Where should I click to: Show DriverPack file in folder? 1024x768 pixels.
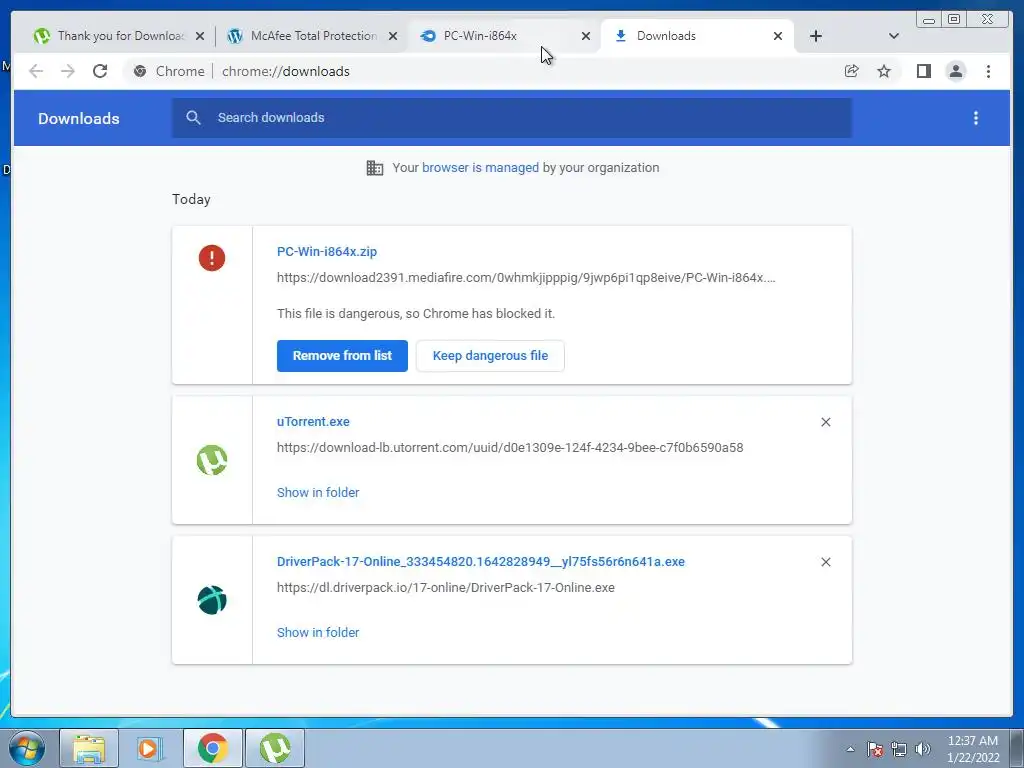(318, 632)
